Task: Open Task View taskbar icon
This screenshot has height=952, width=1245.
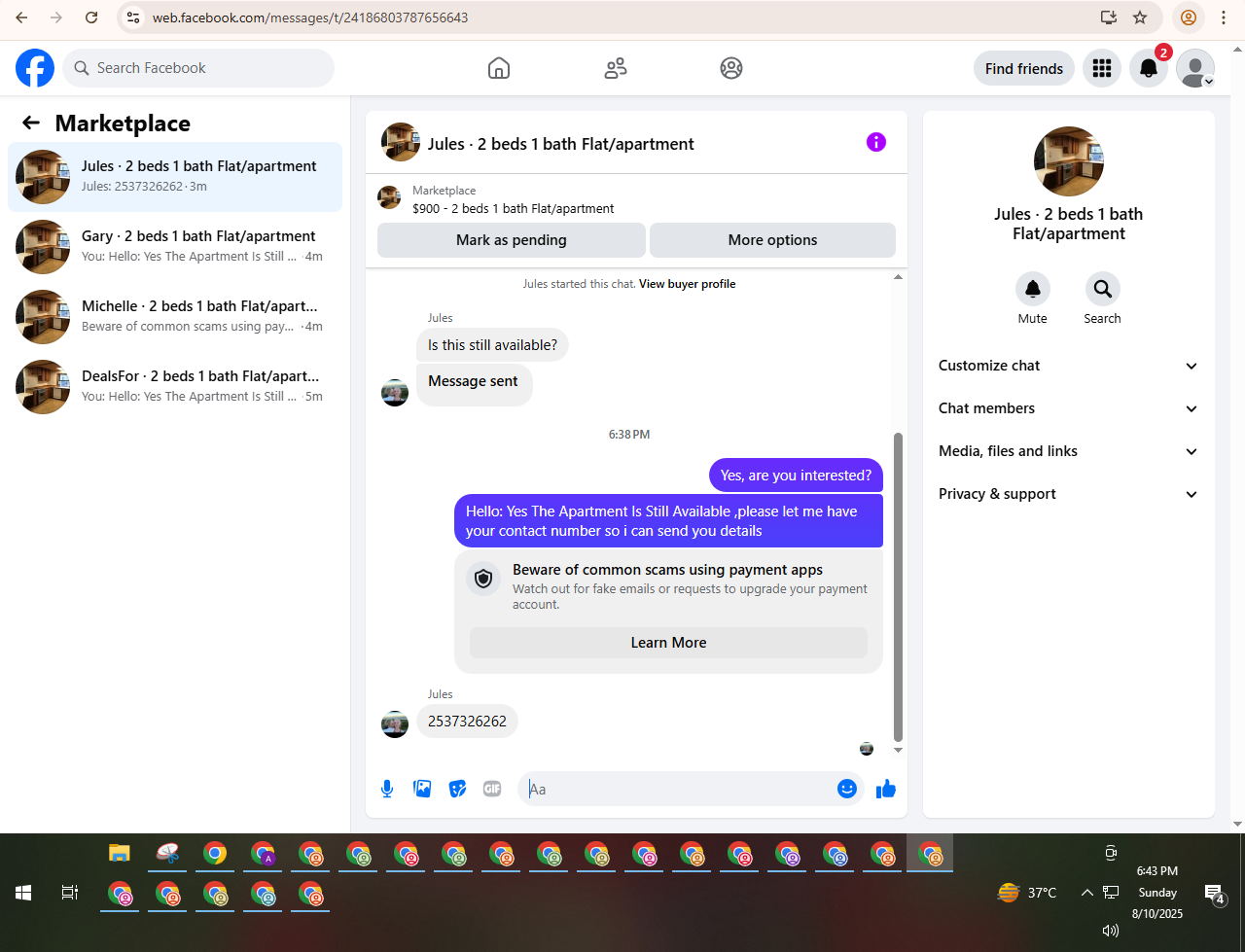Action: pos(69,892)
